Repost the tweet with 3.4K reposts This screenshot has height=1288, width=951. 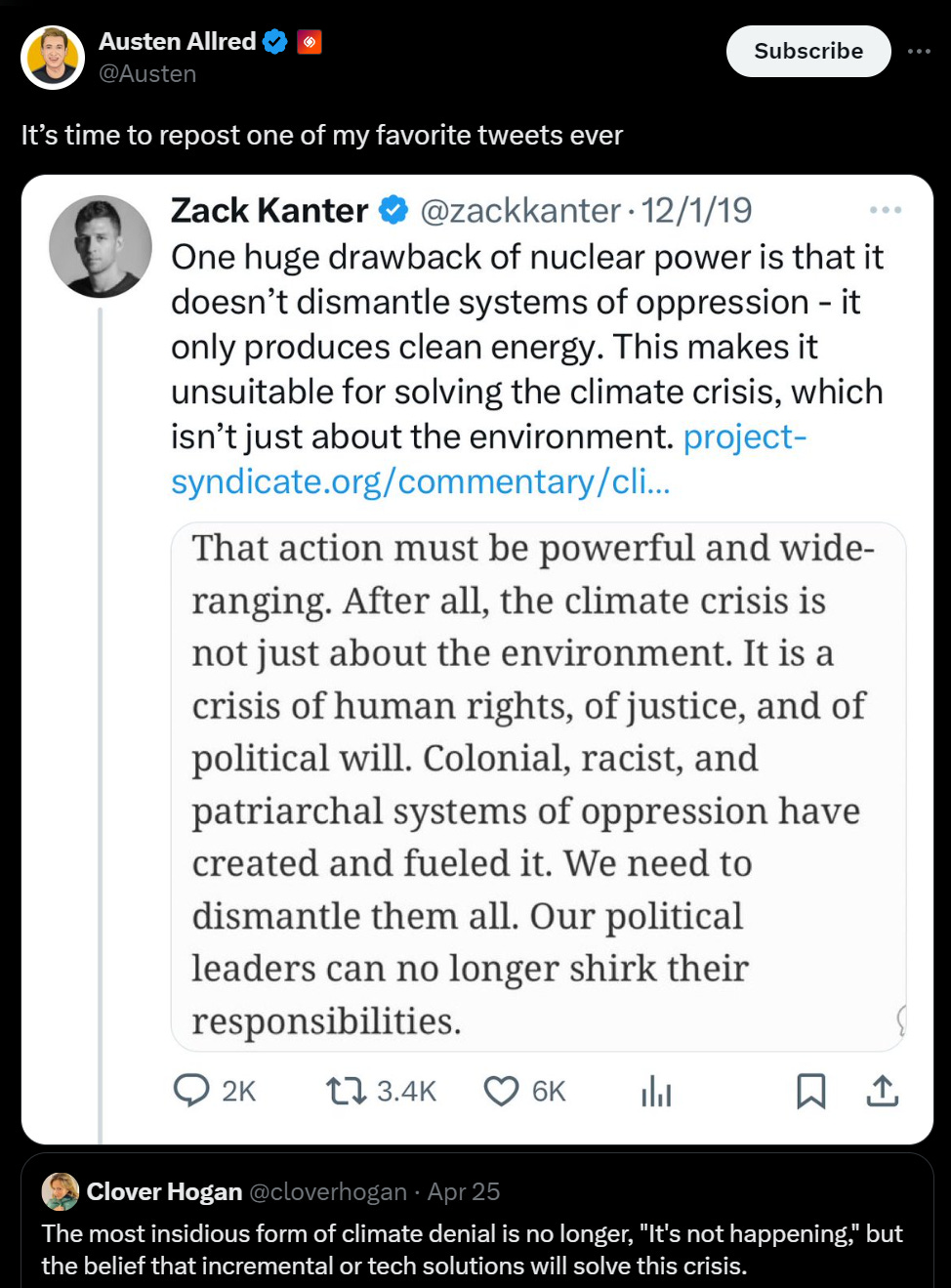point(346,1090)
